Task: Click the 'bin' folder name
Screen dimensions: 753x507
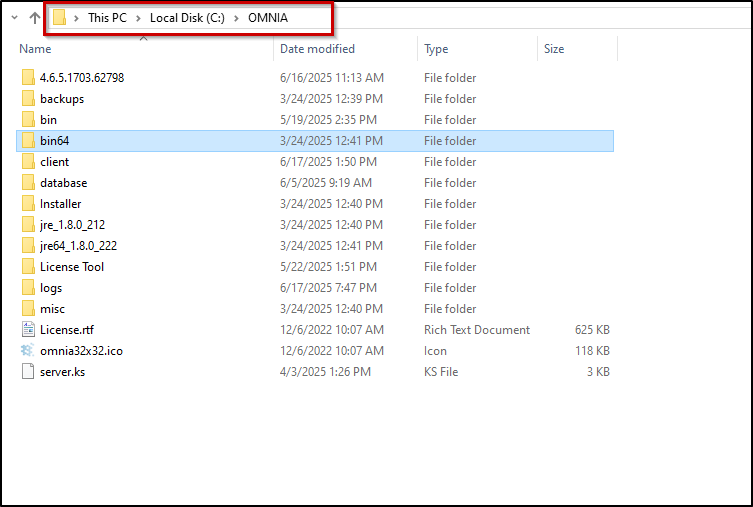Action: 49,120
